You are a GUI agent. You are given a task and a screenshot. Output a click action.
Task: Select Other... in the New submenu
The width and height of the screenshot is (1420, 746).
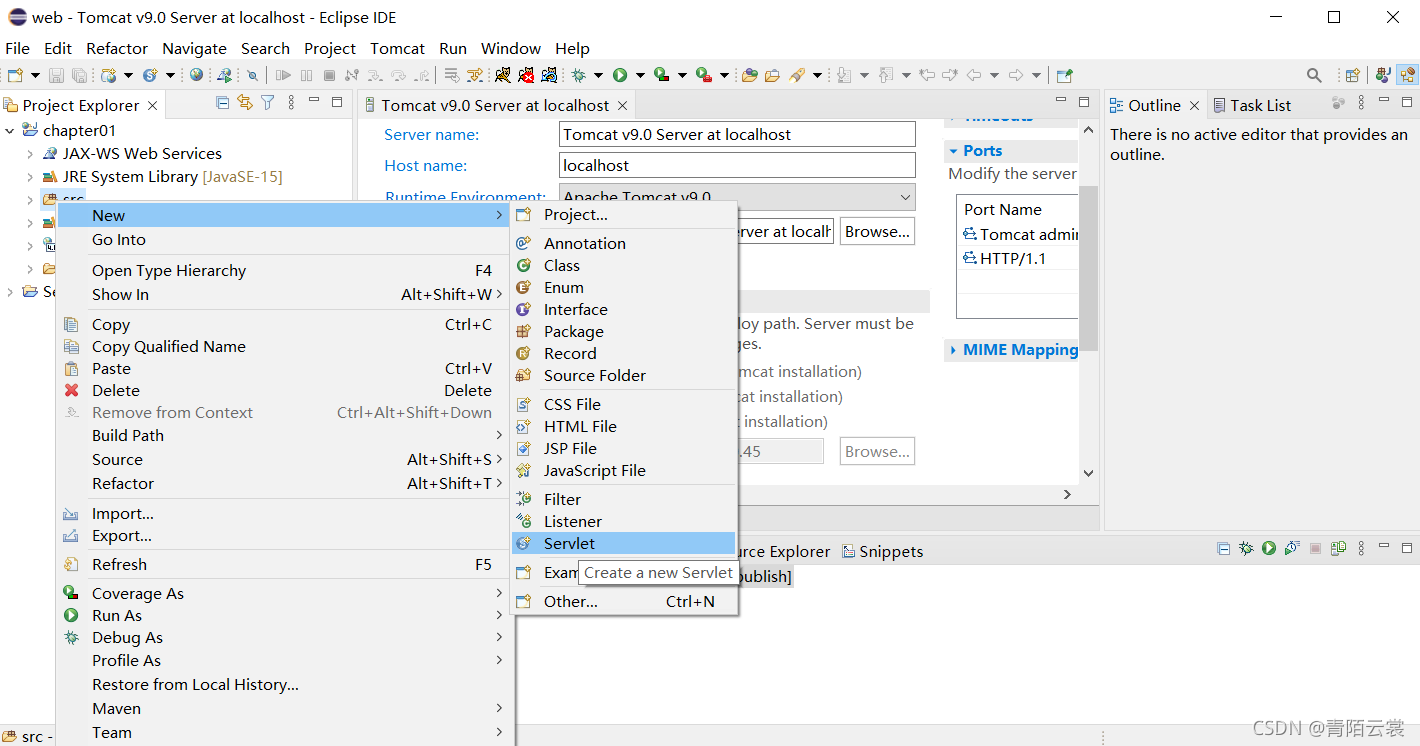coord(624,601)
